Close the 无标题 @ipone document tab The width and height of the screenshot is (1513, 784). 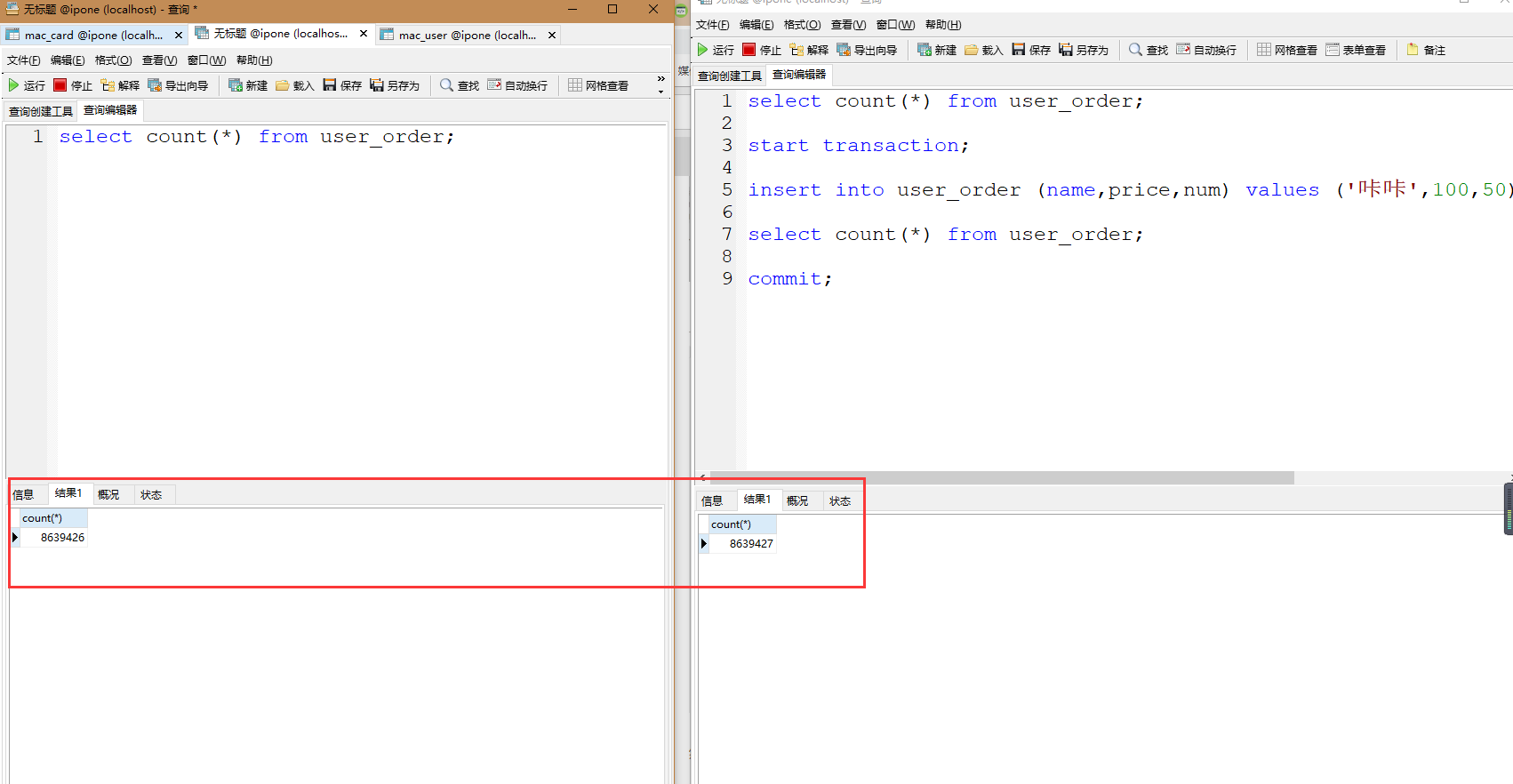click(364, 34)
